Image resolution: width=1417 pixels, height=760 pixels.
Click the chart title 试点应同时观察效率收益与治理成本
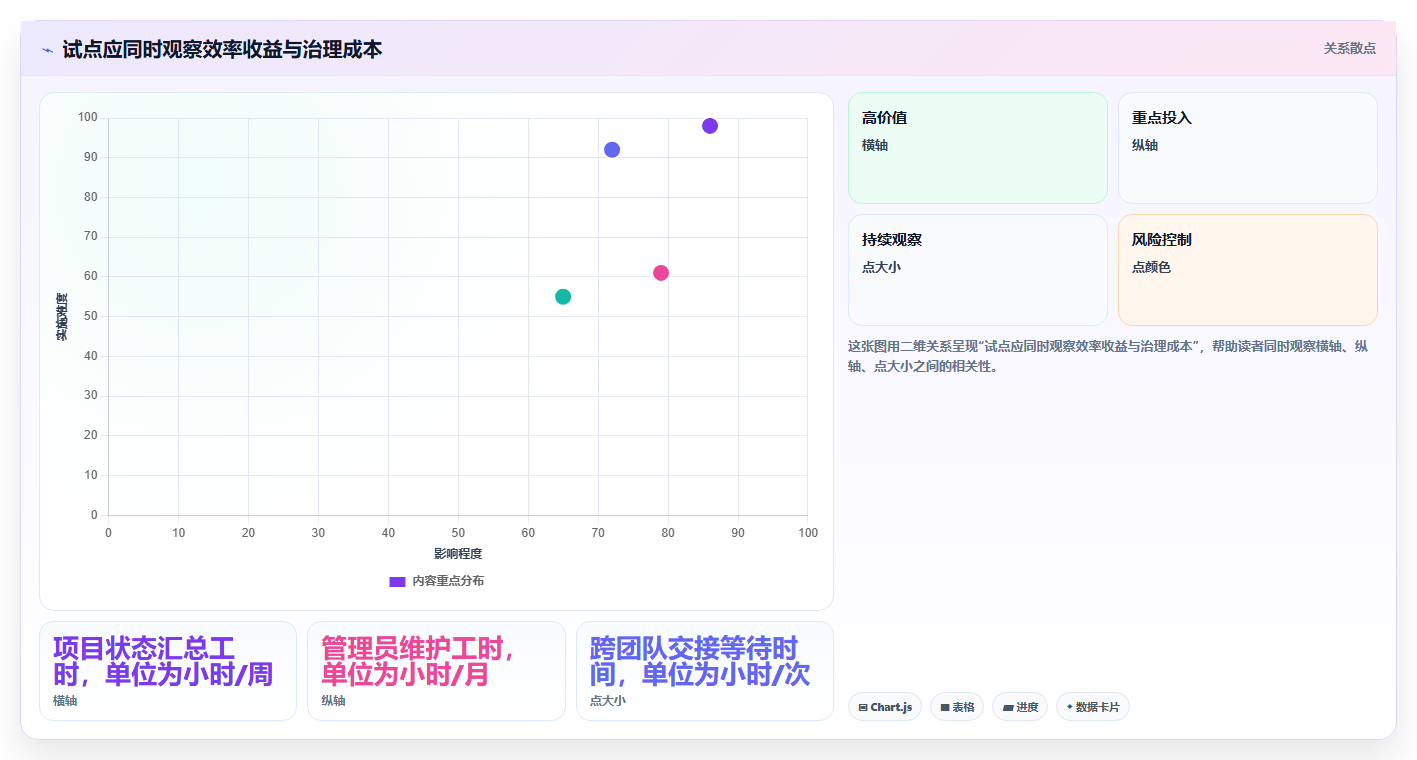tap(222, 49)
